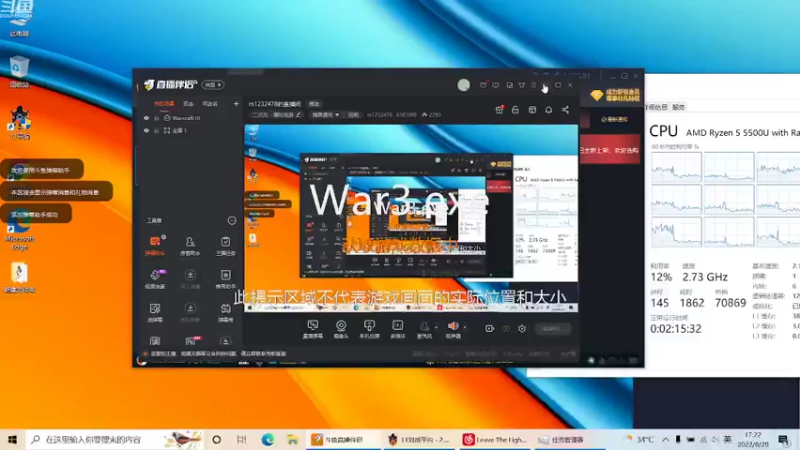The height and width of the screenshot is (450, 800).
Task: Toggle the small eye icon beside settings gear
Action: point(506,329)
